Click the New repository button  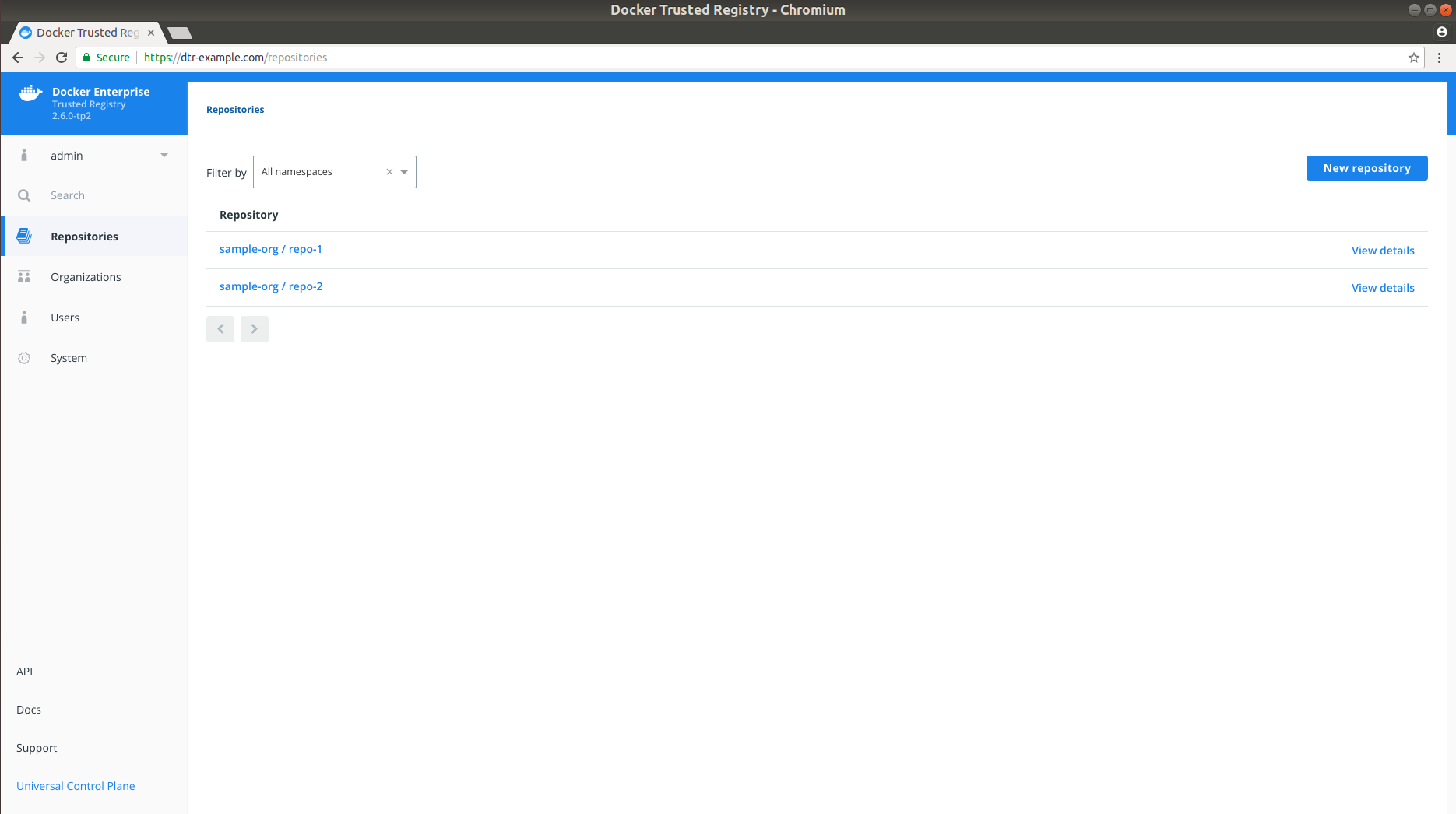(x=1366, y=168)
